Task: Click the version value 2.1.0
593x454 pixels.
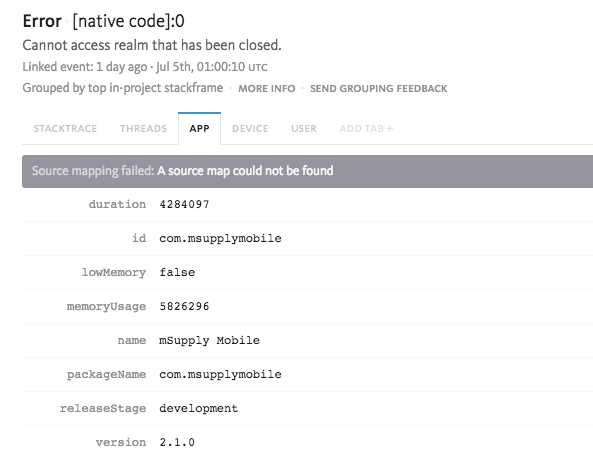Action: [x=177, y=442]
